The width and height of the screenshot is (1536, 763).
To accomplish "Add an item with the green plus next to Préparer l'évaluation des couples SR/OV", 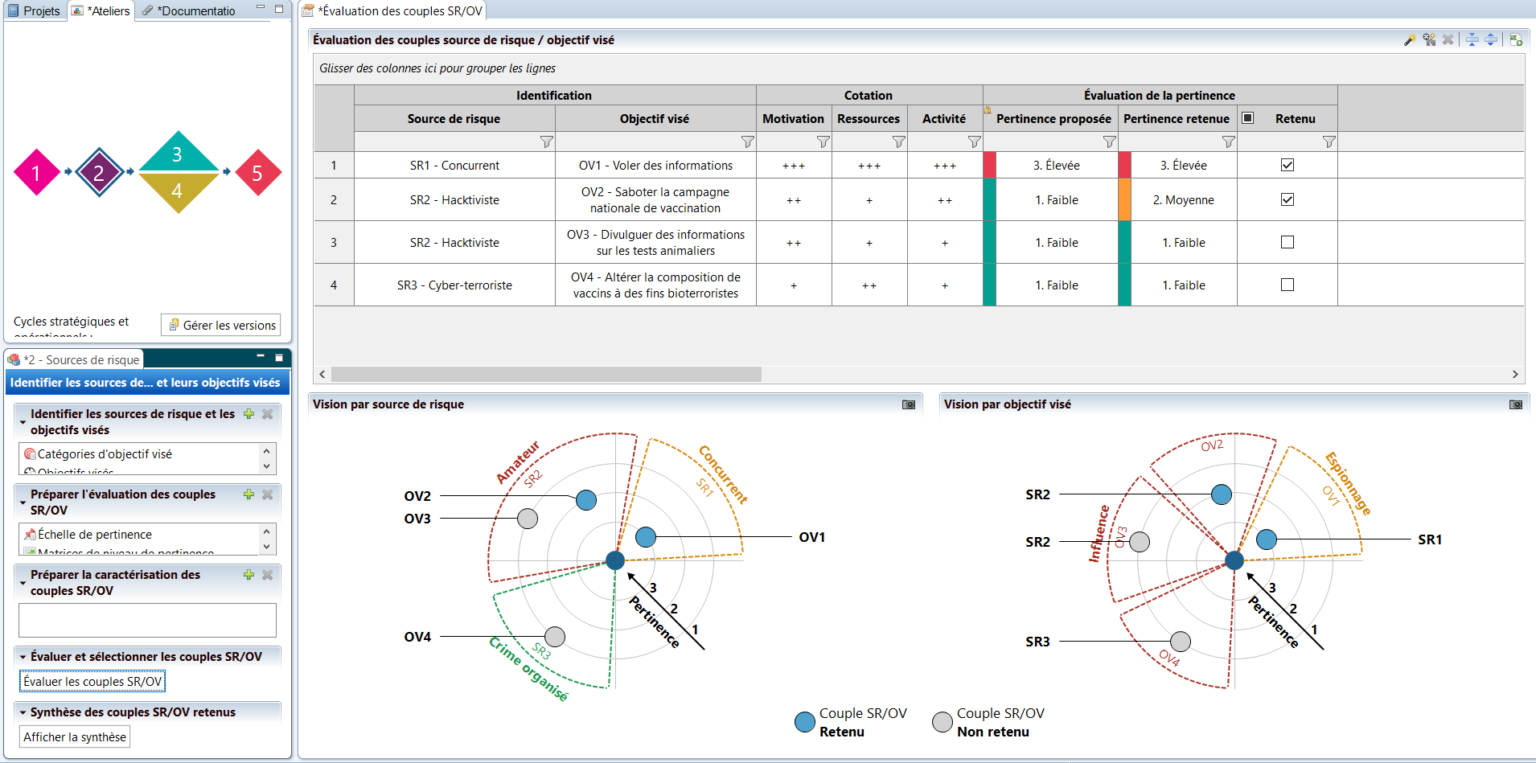I will tap(249, 495).
